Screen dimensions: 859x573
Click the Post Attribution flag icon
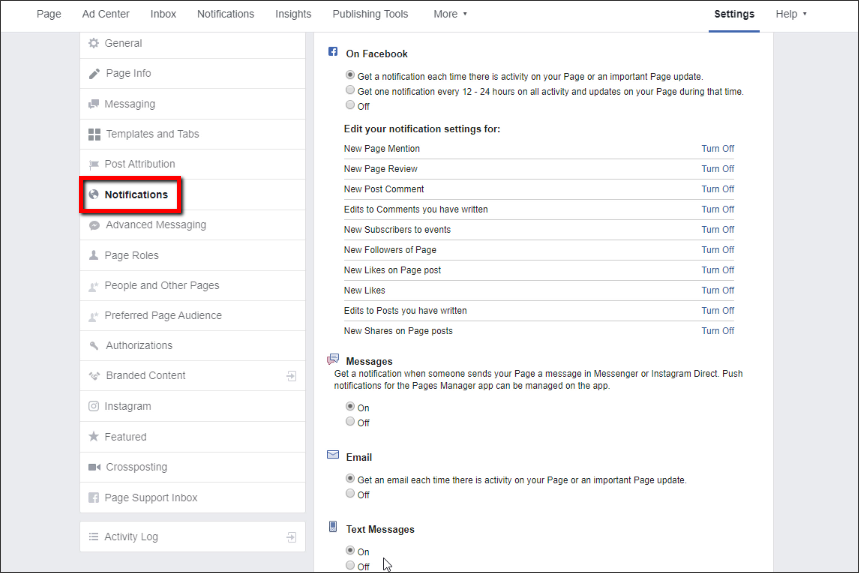(94, 164)
